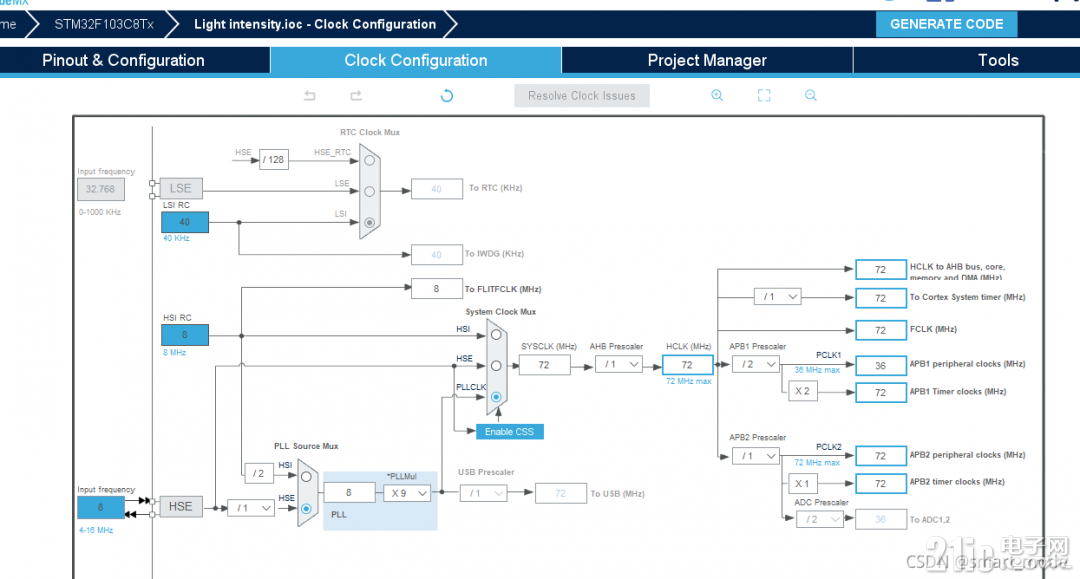The width and height of the screenshot is (1080, 579).
Task: Open the ADC Prescaler dropdown
Action: coord(820,519)
